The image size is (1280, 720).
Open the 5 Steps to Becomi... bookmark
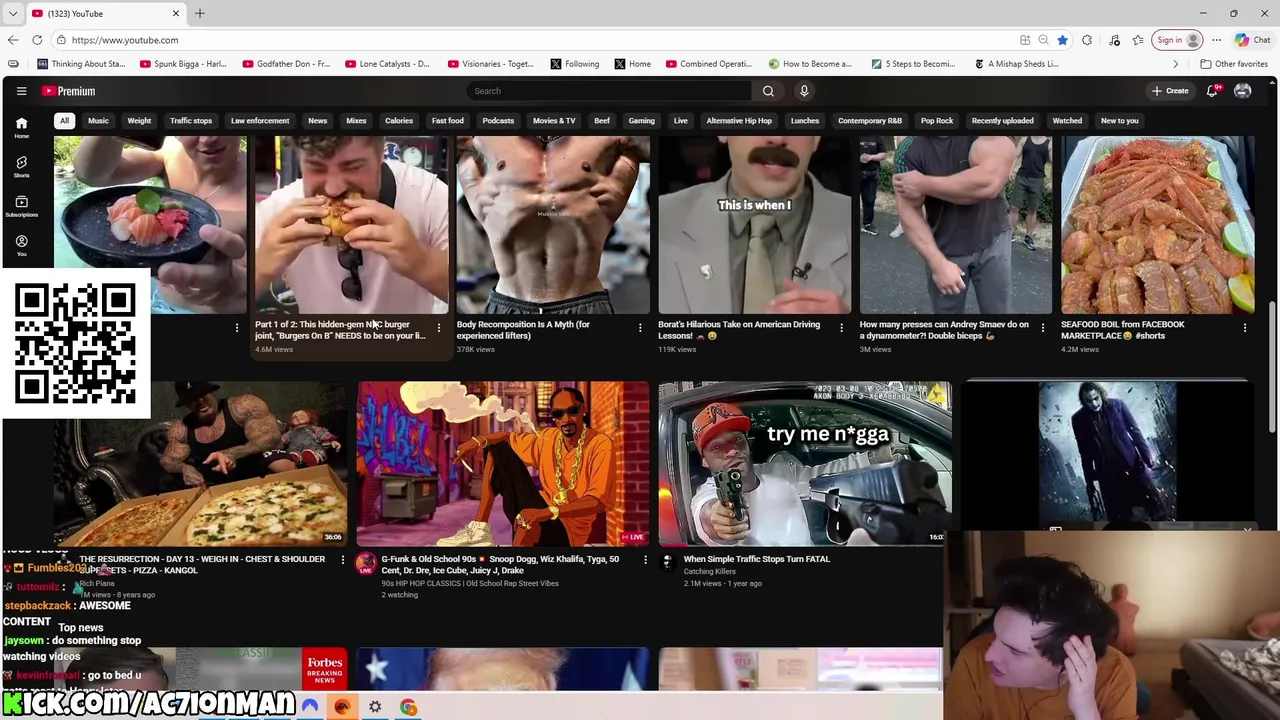click(913, 64)
